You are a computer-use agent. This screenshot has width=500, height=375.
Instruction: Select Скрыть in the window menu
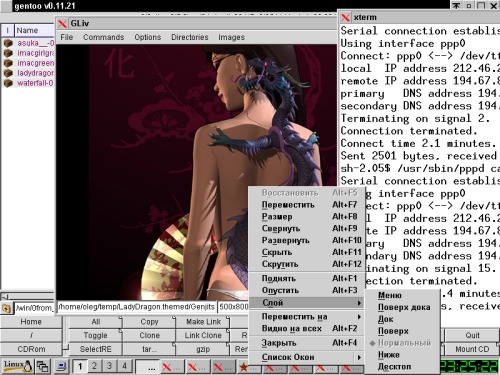pyautogui.click(x=306, y=252)
